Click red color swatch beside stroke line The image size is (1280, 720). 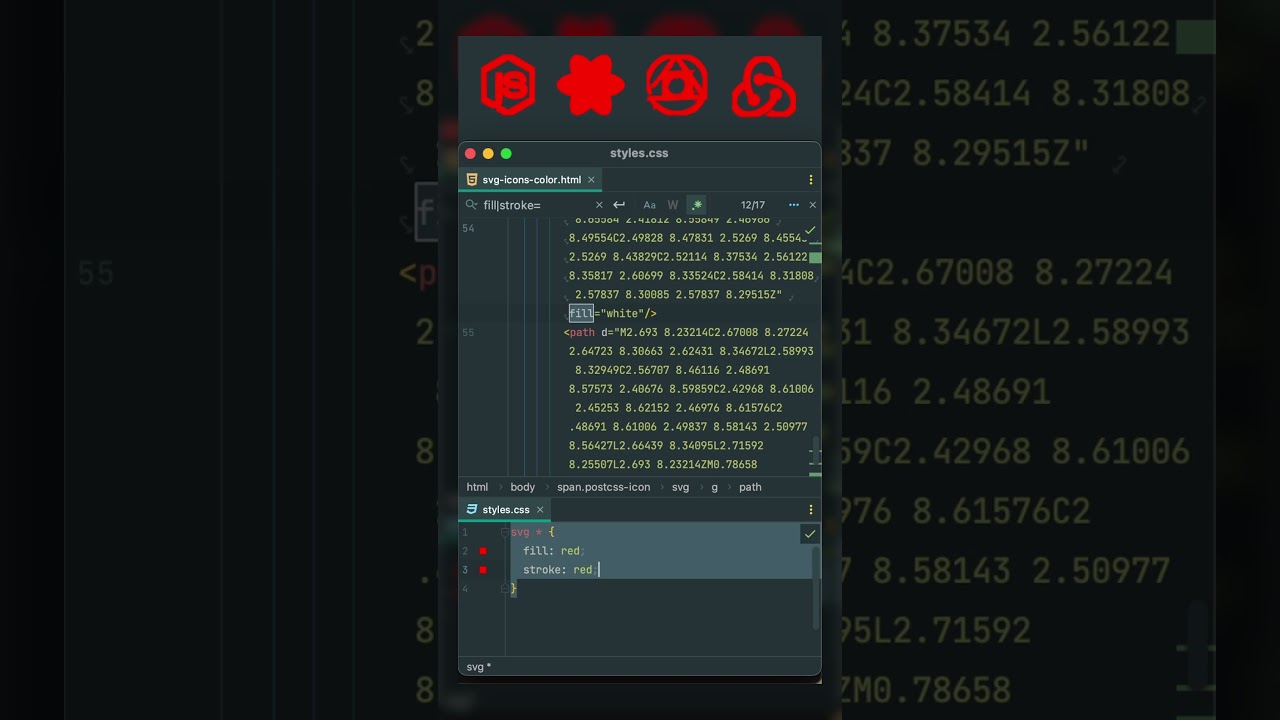pos(483,570)
